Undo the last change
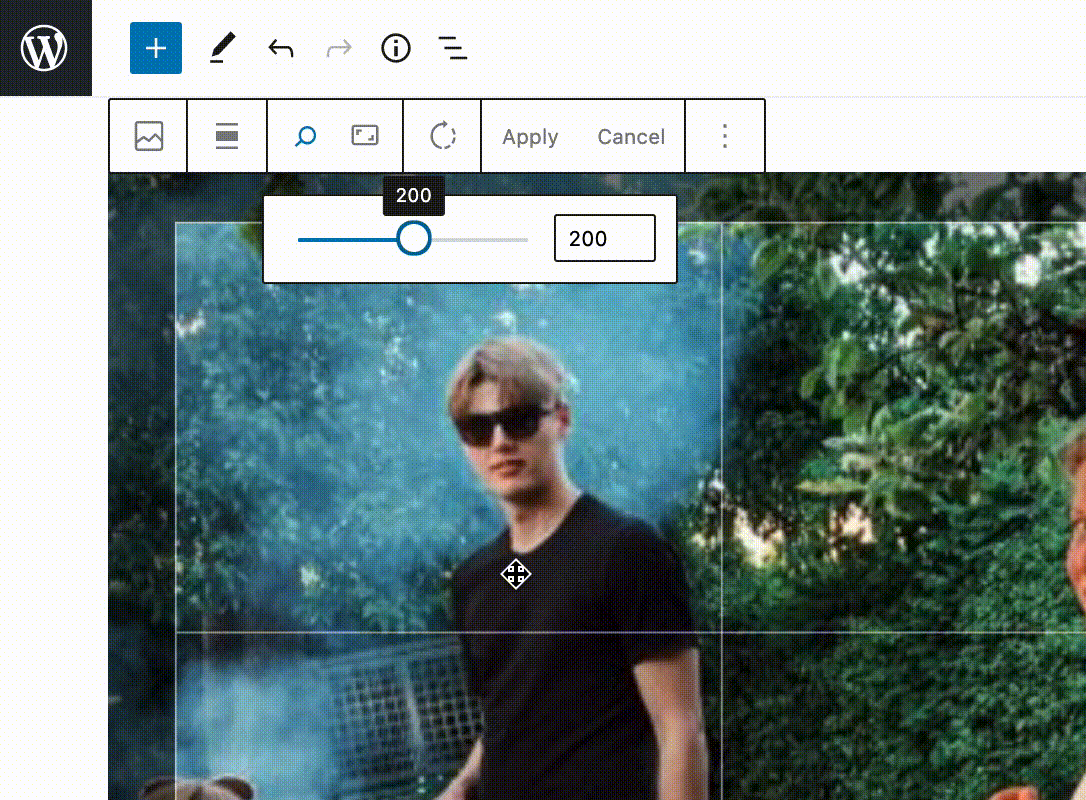The height and width of the screenshot is (800, 1086). pyautogui.click(x=281, y=48)
